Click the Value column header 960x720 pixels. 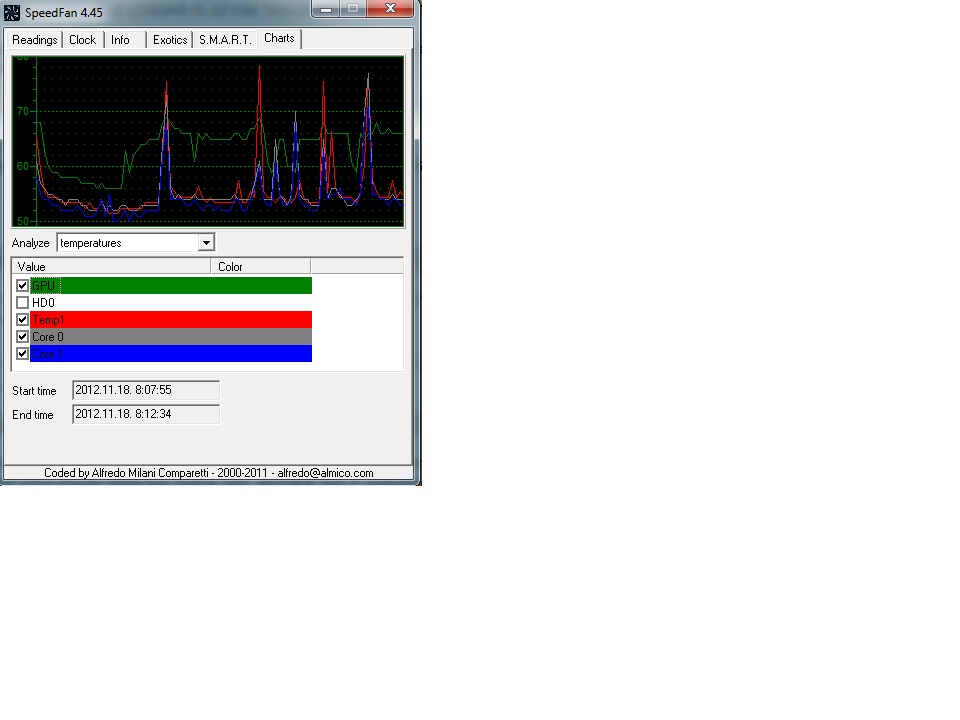(x=111, y=266)
